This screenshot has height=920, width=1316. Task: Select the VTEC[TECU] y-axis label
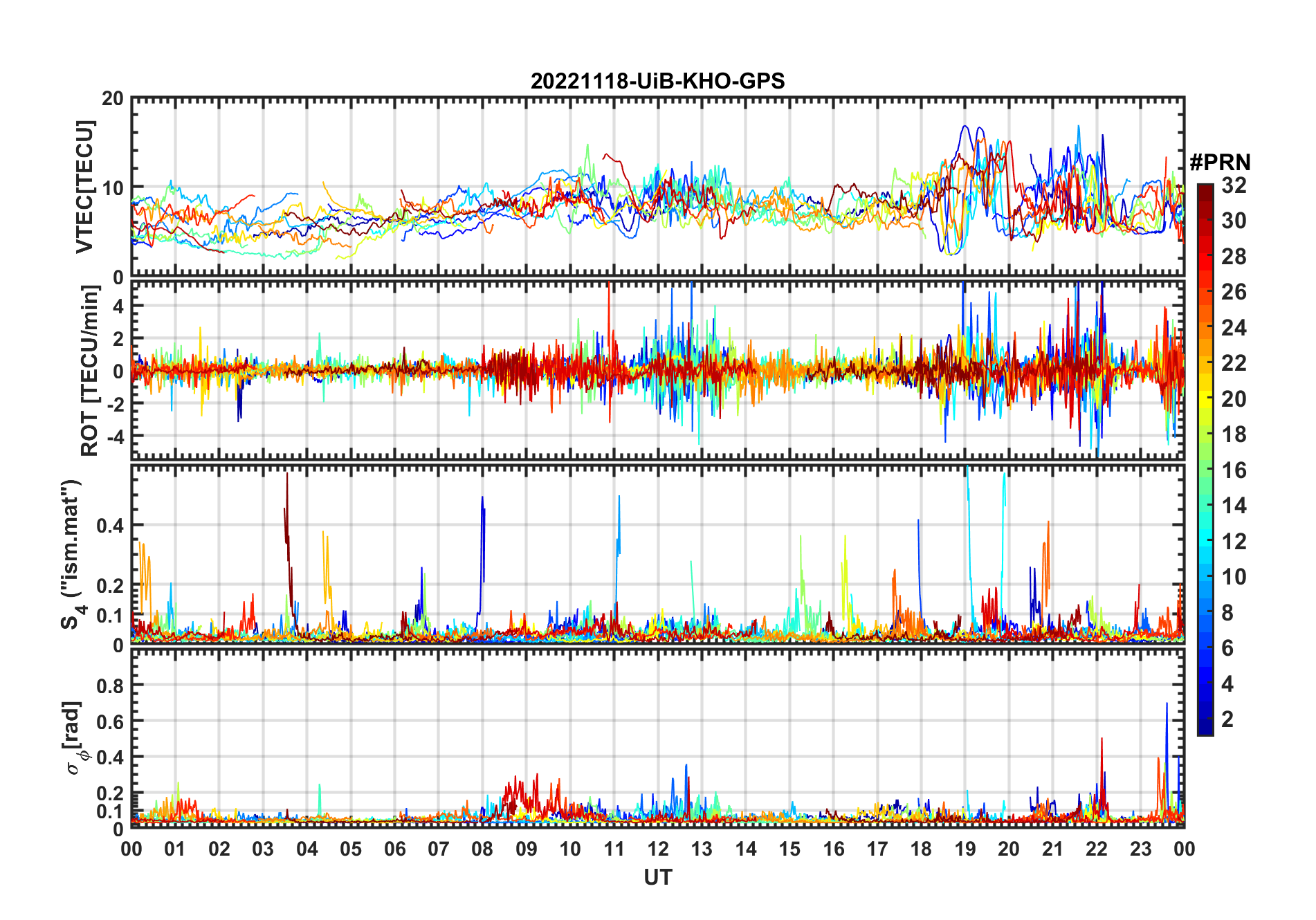[x=84, y=187]
